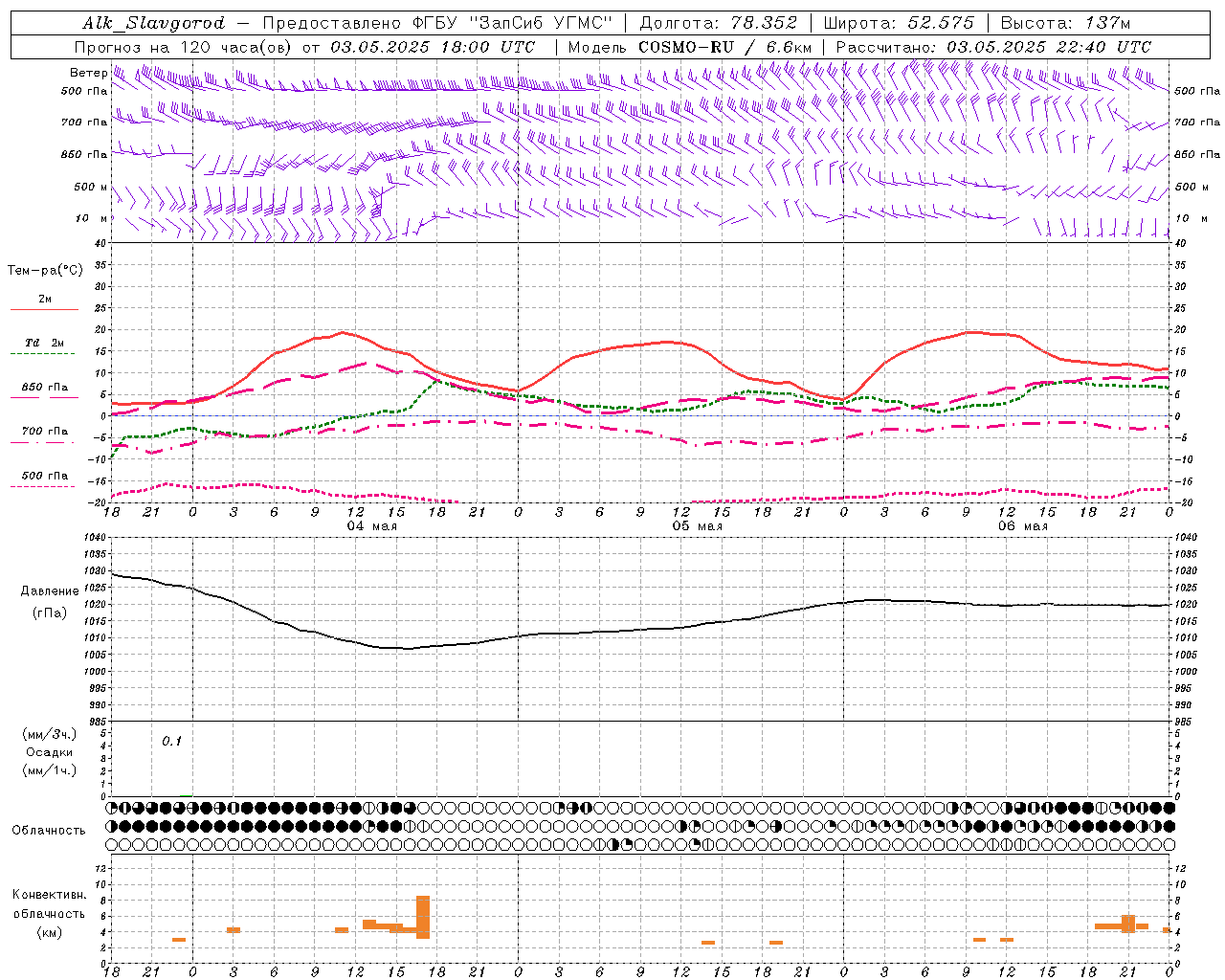
Task: Click the 05 мая date label
Action: tap(697, 526)
